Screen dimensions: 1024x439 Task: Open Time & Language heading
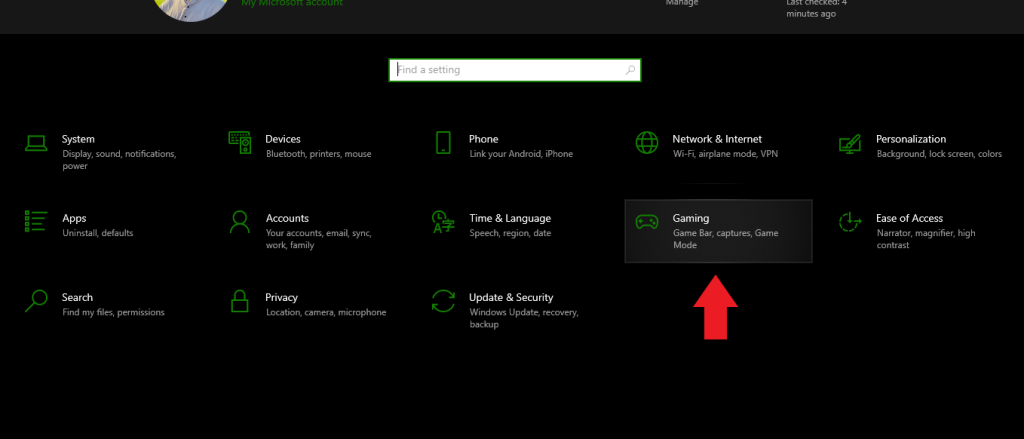[510, 218]
